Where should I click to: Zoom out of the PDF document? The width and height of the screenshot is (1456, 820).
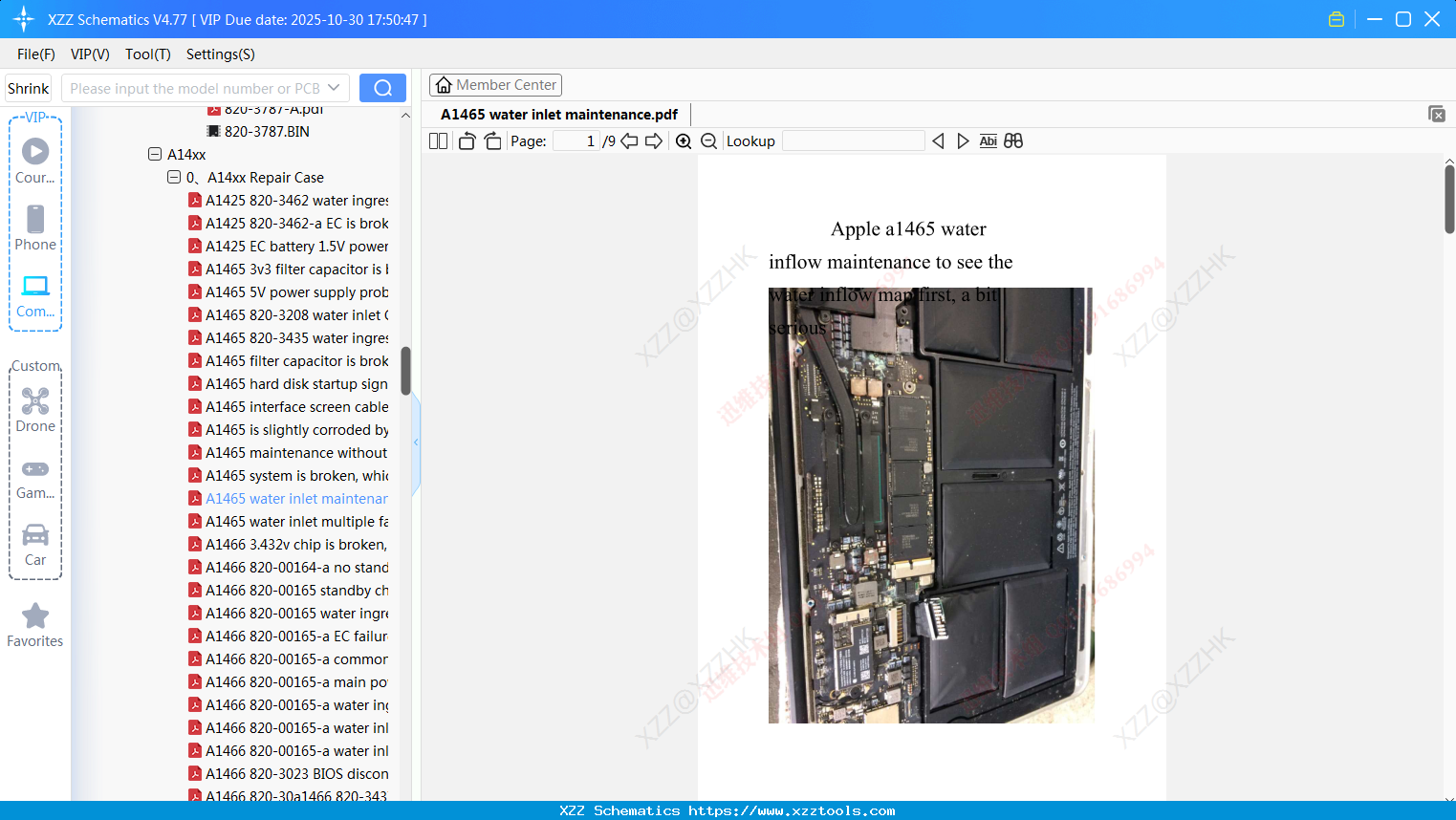[708, 141]
